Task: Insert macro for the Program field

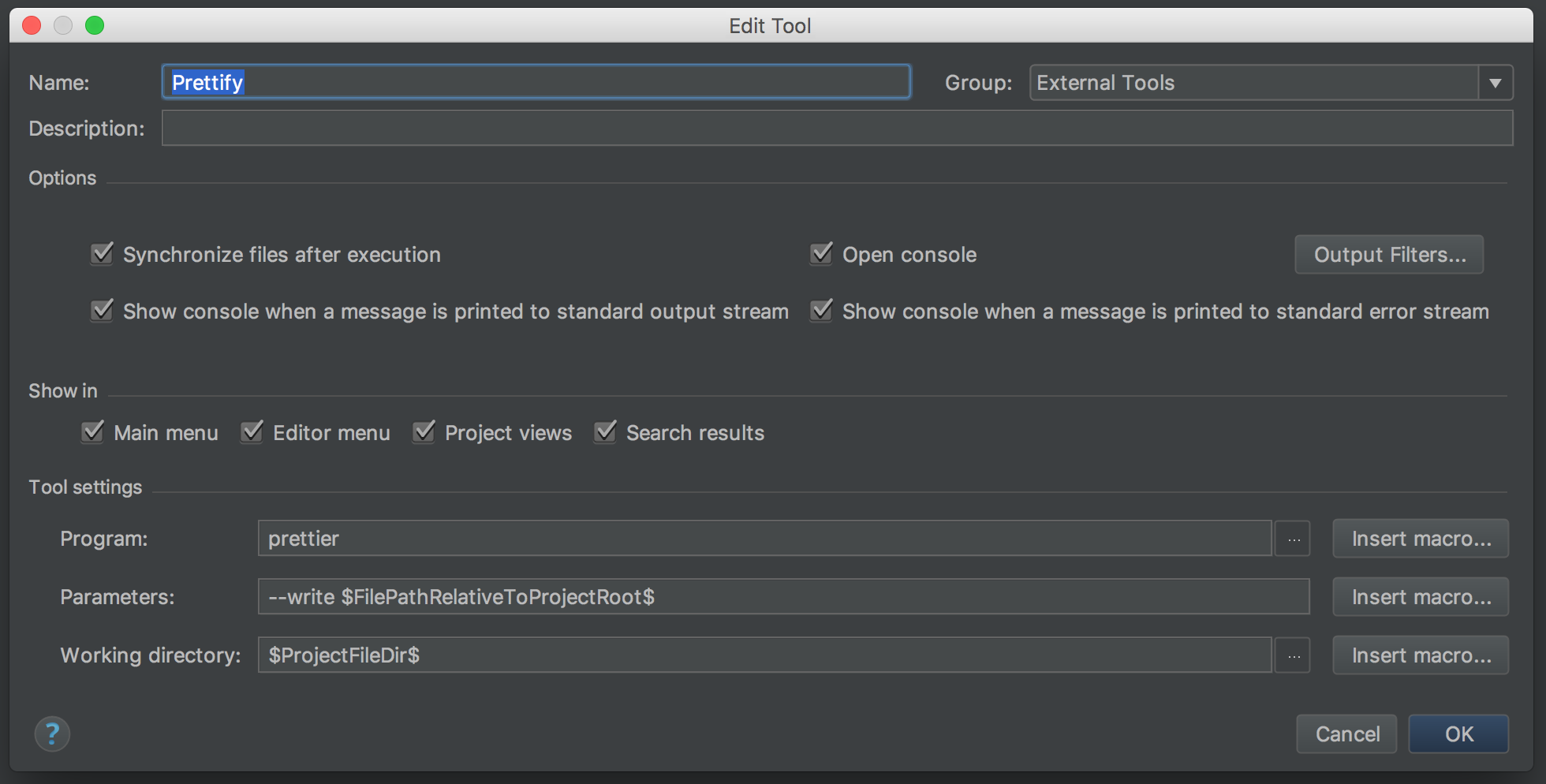Action: point(1421,539)
